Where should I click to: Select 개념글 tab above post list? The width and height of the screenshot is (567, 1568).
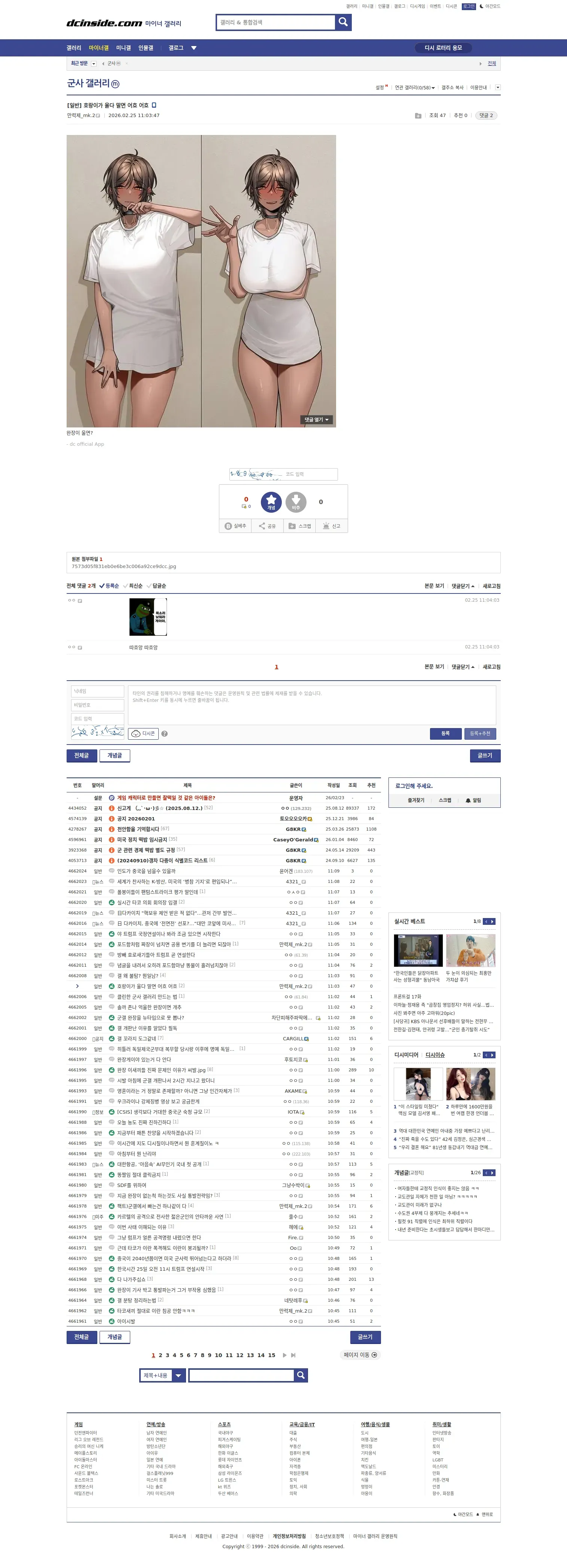coord(115,755)
